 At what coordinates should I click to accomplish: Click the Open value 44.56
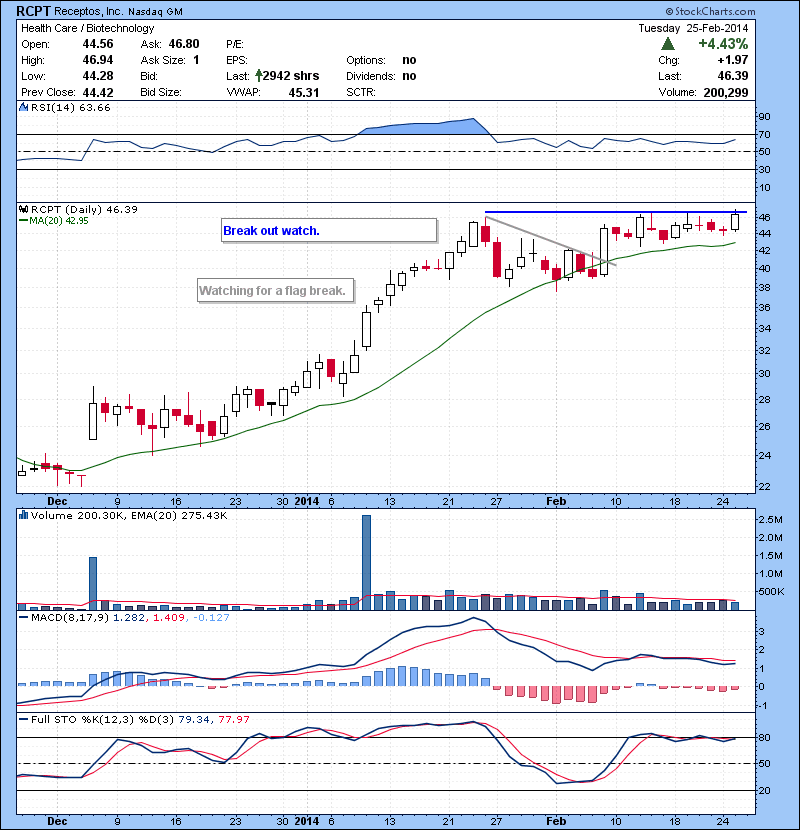pos(98,44)
